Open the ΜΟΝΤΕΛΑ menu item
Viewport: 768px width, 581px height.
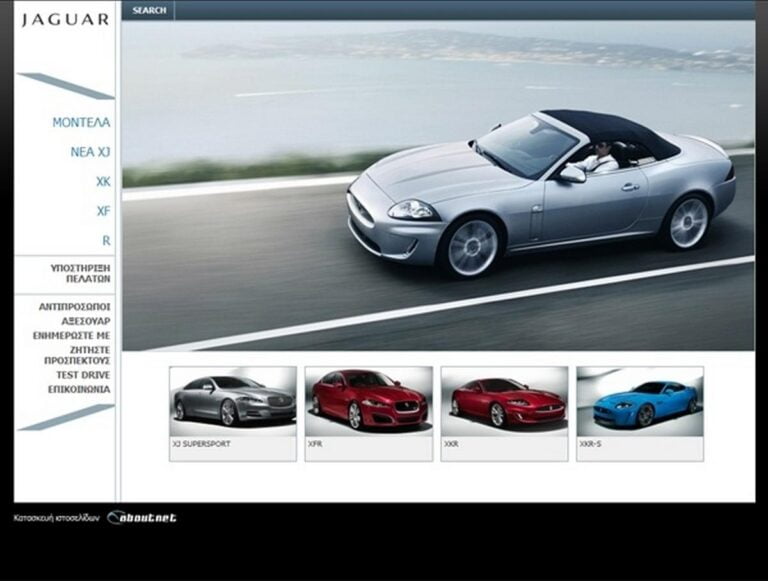[81, 123]
